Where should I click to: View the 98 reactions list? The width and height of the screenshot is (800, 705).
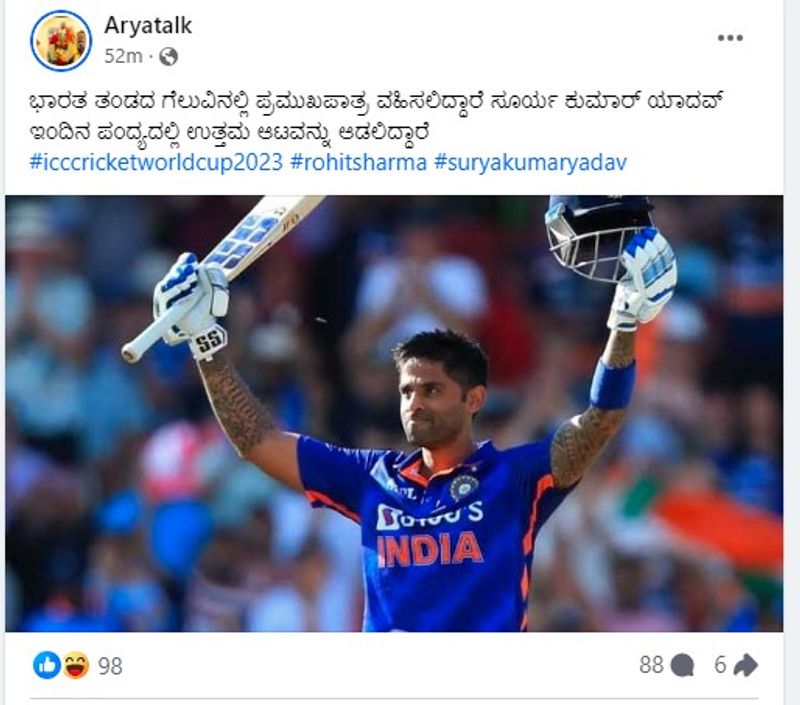[x=110, y=666]
